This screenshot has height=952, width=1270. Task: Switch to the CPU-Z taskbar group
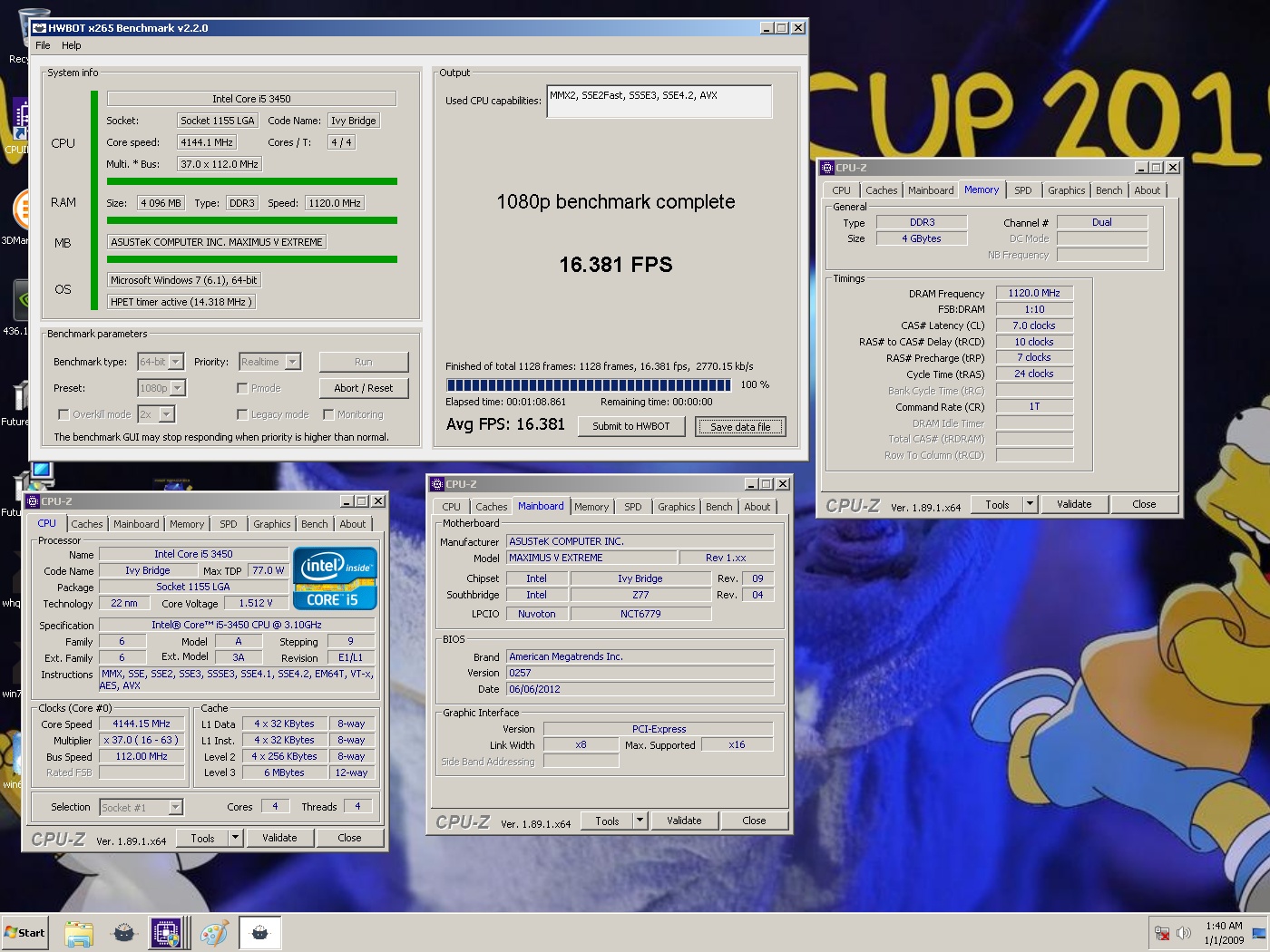167,932
